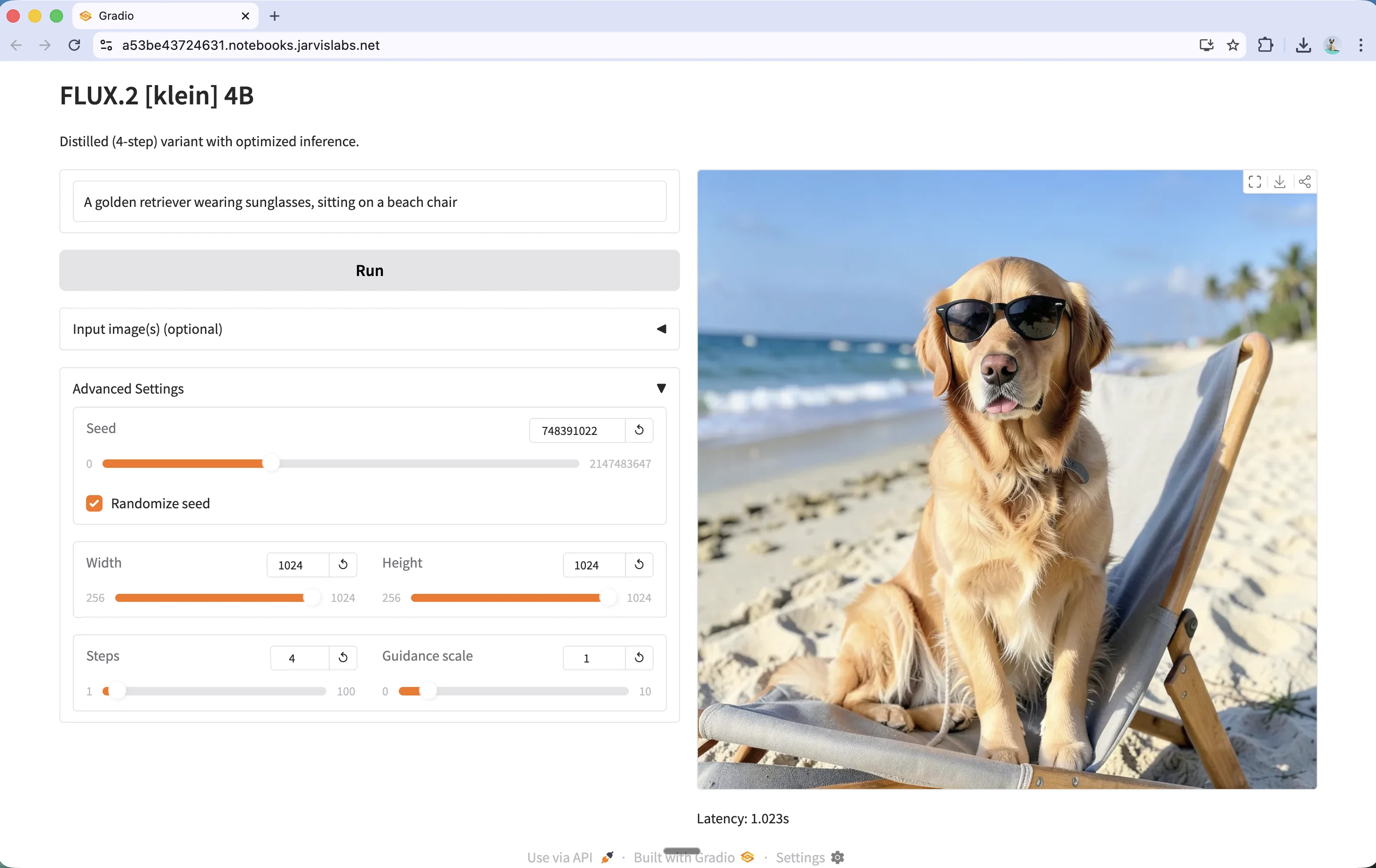This screenshot has width=1376, height=868.
Task: Uncheck the Randomize seed checkbox
Action: (x=94, y=504)
